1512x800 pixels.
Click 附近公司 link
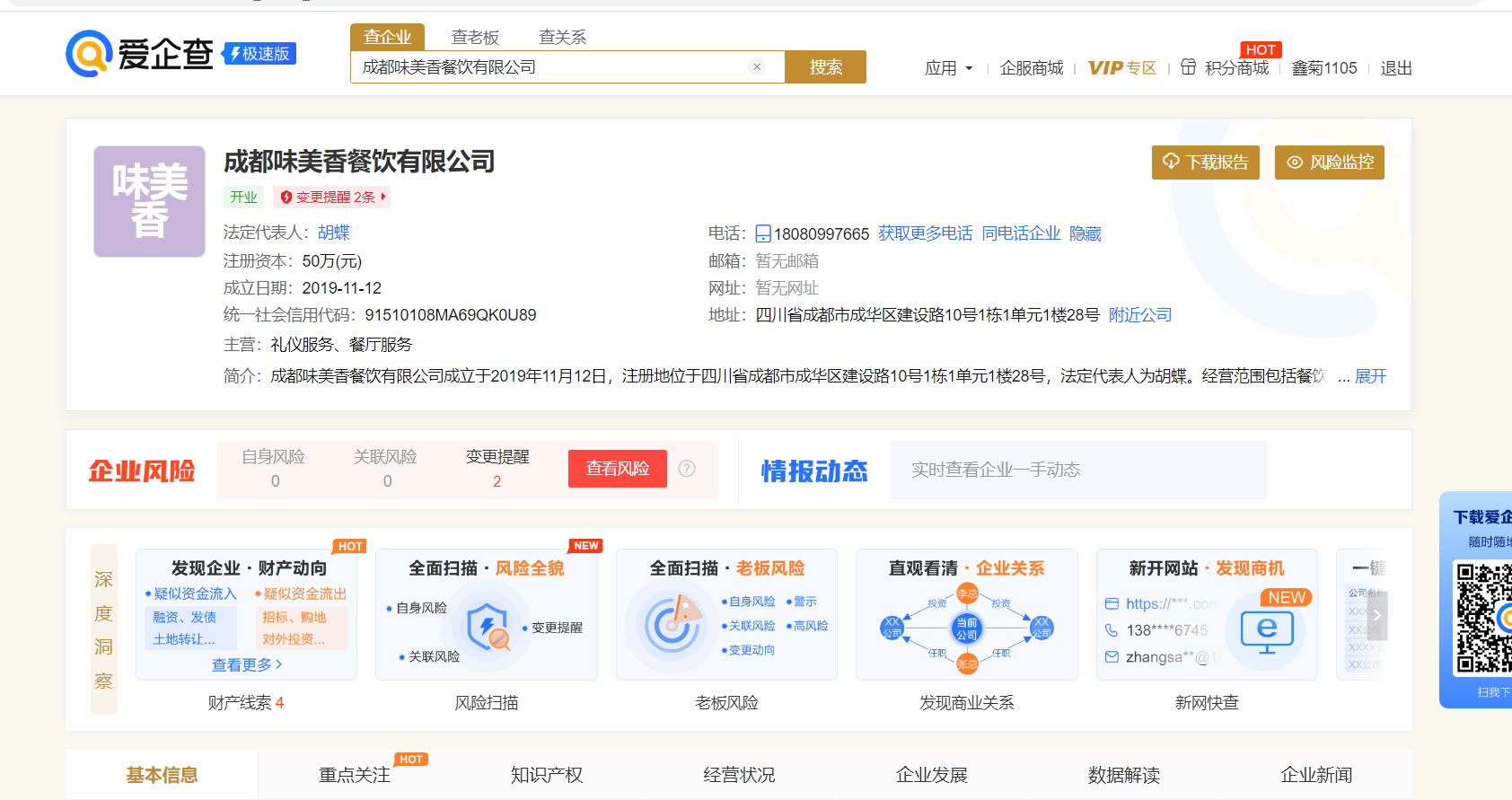coord(1140,315)
